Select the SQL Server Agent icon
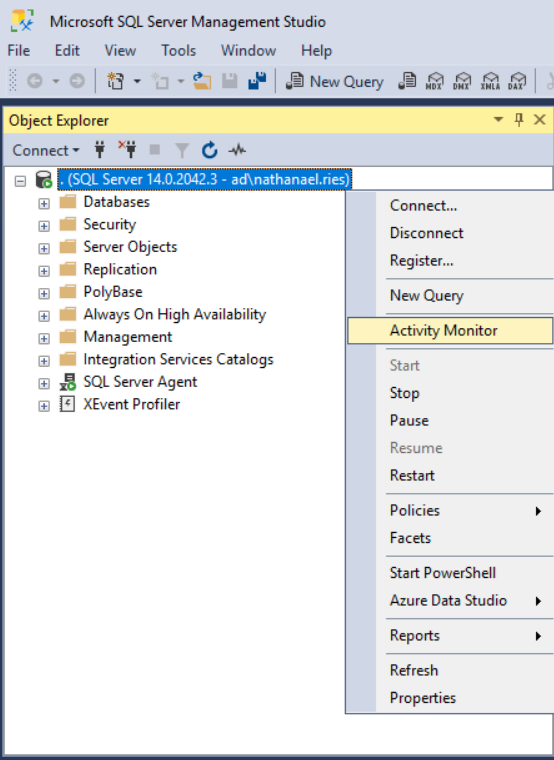The image size is (554, 760). (67, 382)
